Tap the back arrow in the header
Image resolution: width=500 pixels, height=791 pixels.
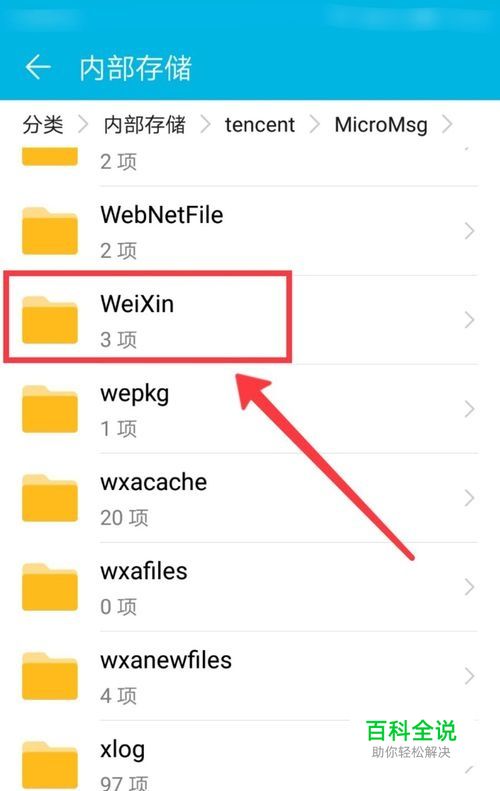[38, 67]
